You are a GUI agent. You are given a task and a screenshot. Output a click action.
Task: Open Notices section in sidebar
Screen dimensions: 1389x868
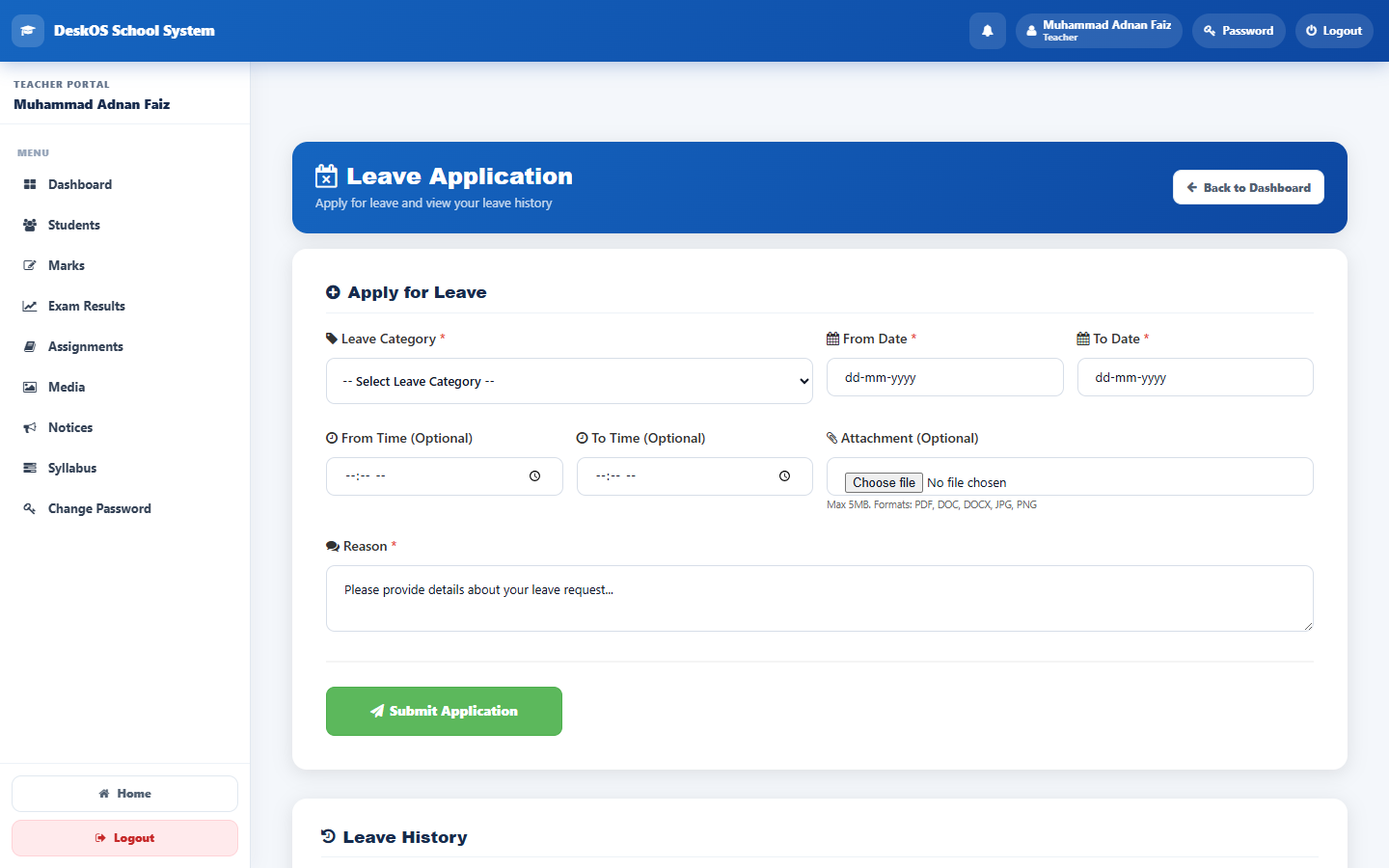[x=124, y=427]
